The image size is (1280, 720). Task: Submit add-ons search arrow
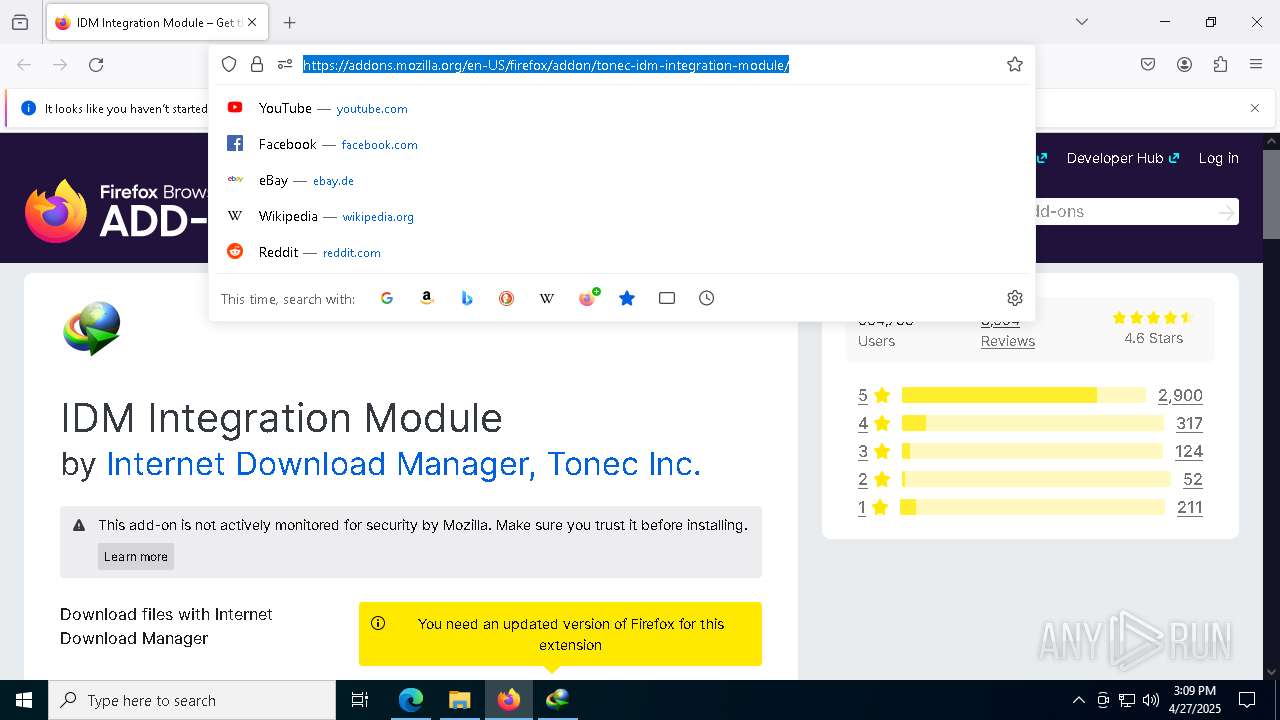(1226, 212)
